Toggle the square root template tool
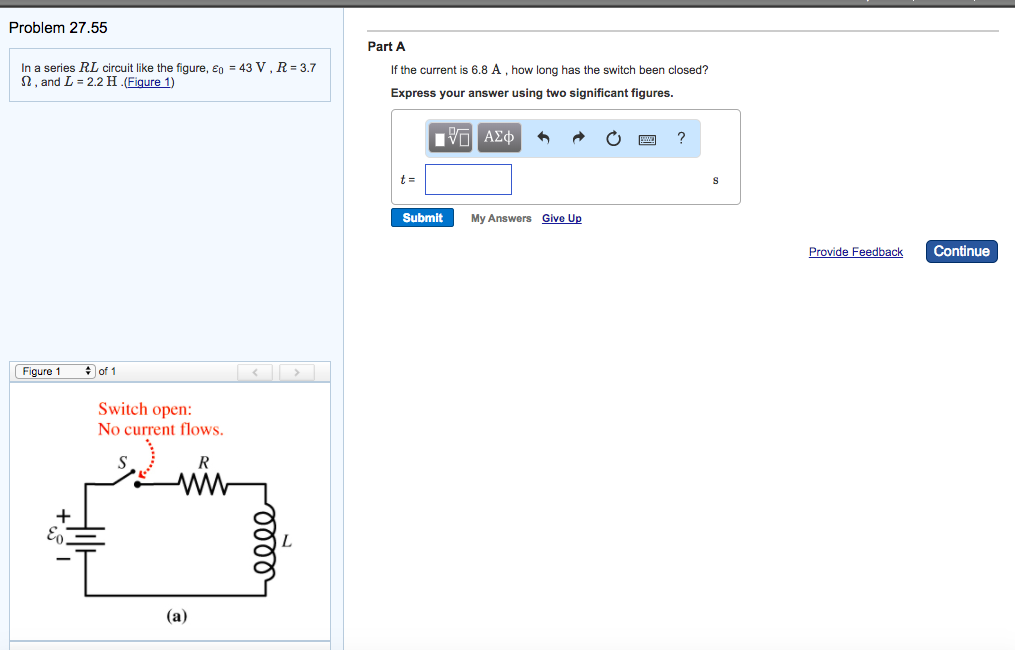Screen dimensions: 1015x650 450,137
